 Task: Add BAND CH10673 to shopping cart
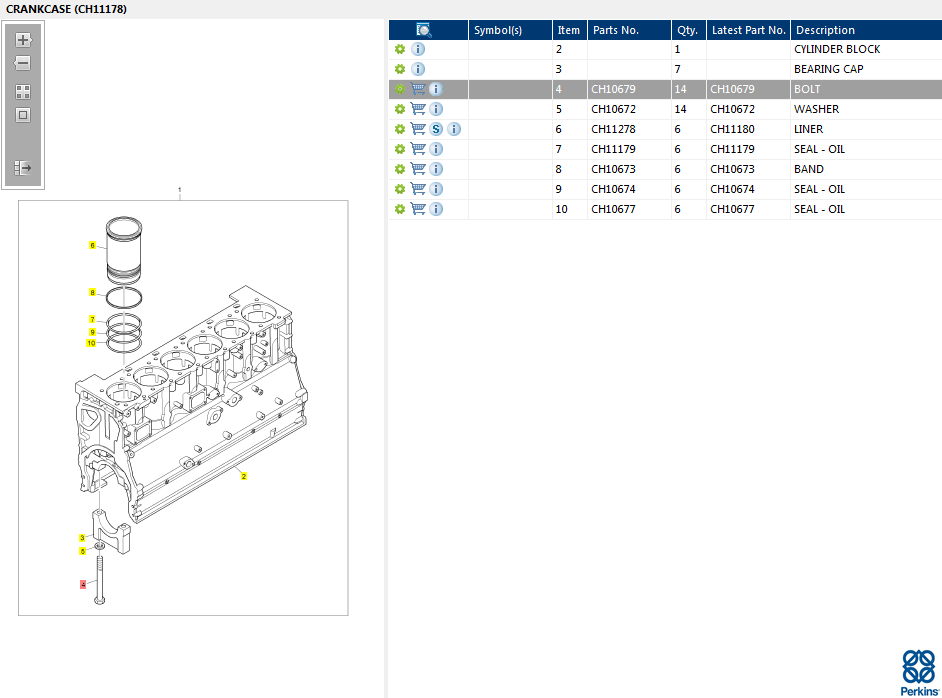pos(418,169)
